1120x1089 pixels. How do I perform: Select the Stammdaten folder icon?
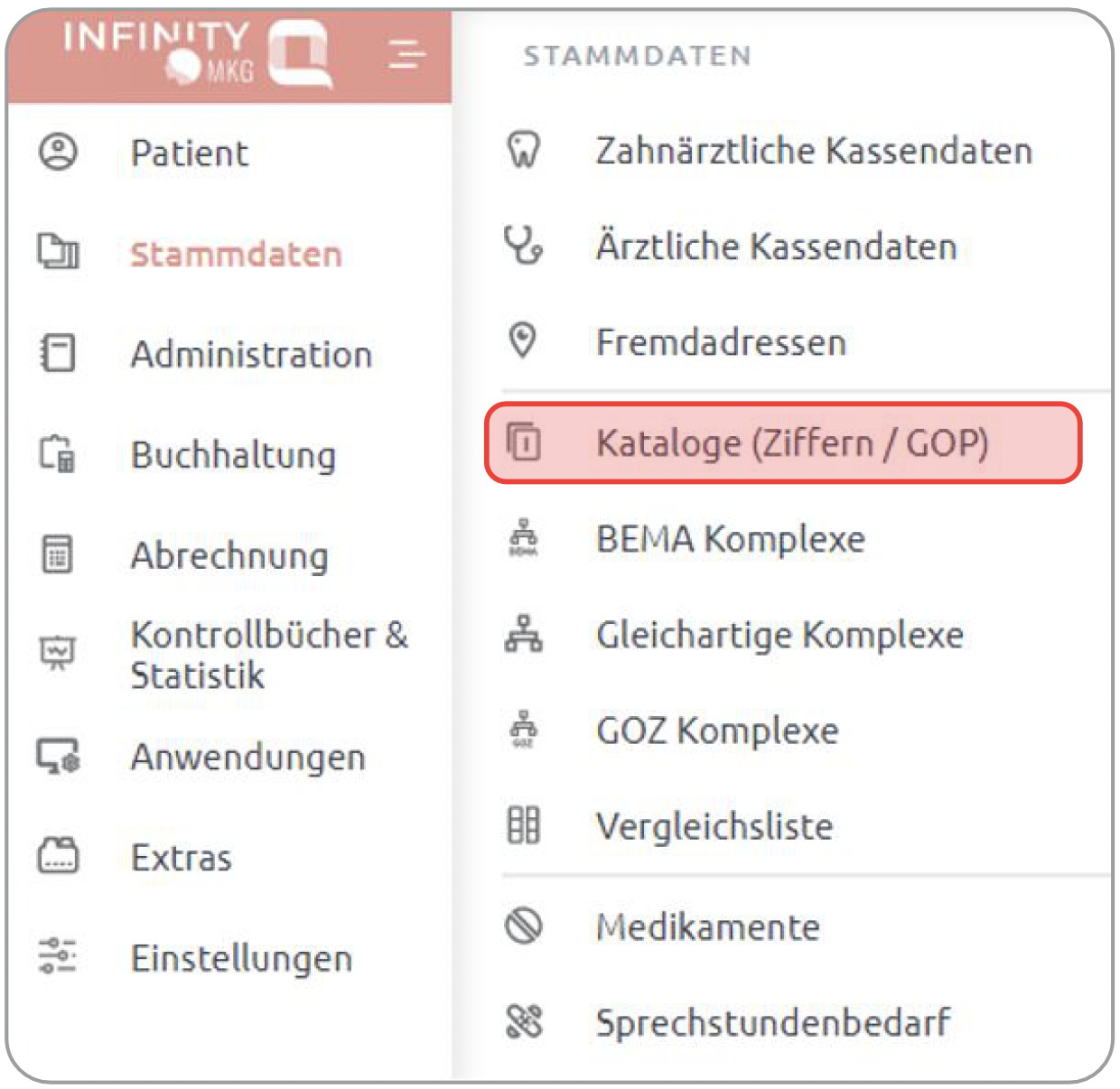coord(58,252)
